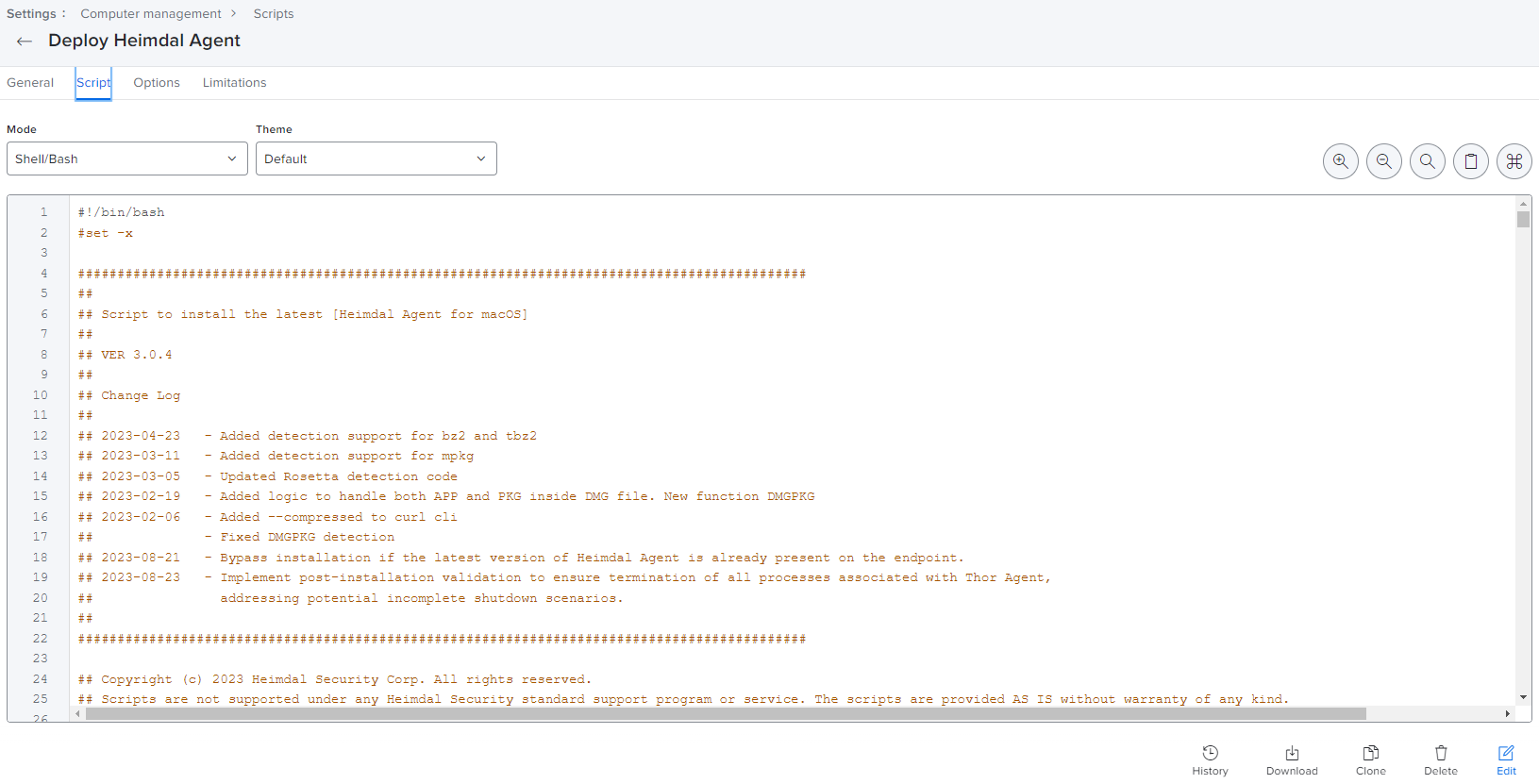
Task: Click the line about bz2 and tbz2
Action: point(307,436)
